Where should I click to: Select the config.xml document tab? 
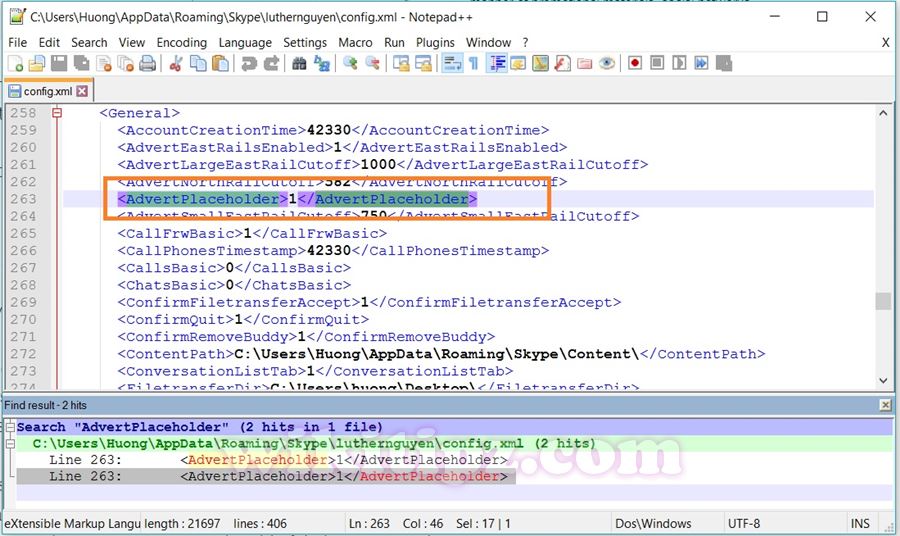pyautogui.click(x=48, y=91)
